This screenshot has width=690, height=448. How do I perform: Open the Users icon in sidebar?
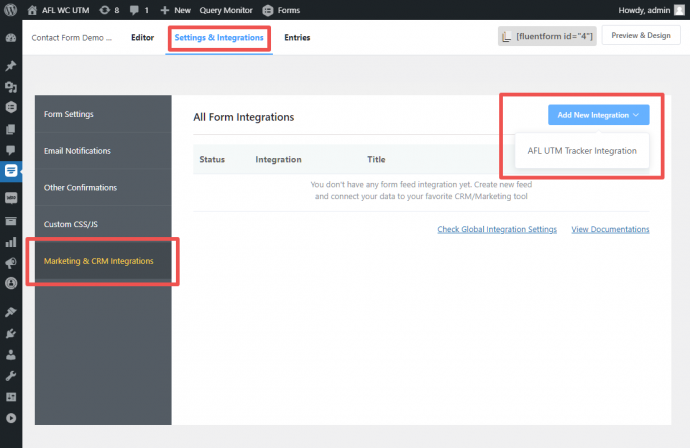[11, 353]
